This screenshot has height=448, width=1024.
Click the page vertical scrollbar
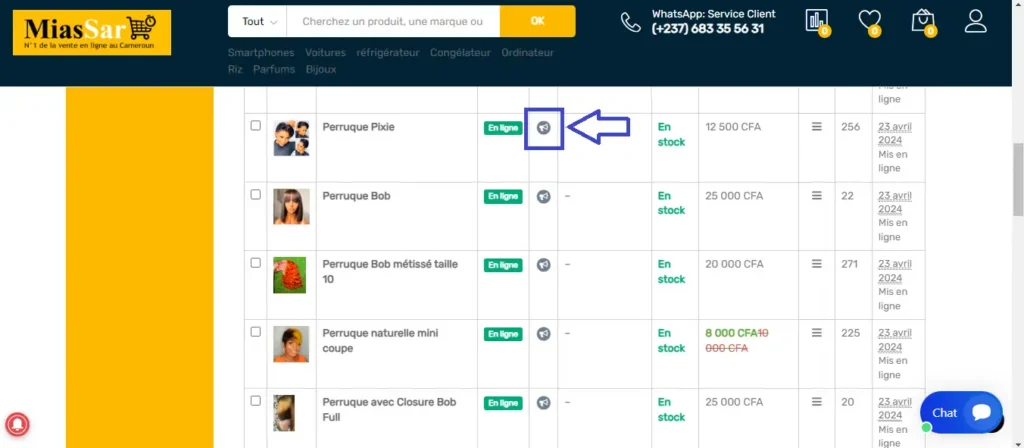[1017, 180]
